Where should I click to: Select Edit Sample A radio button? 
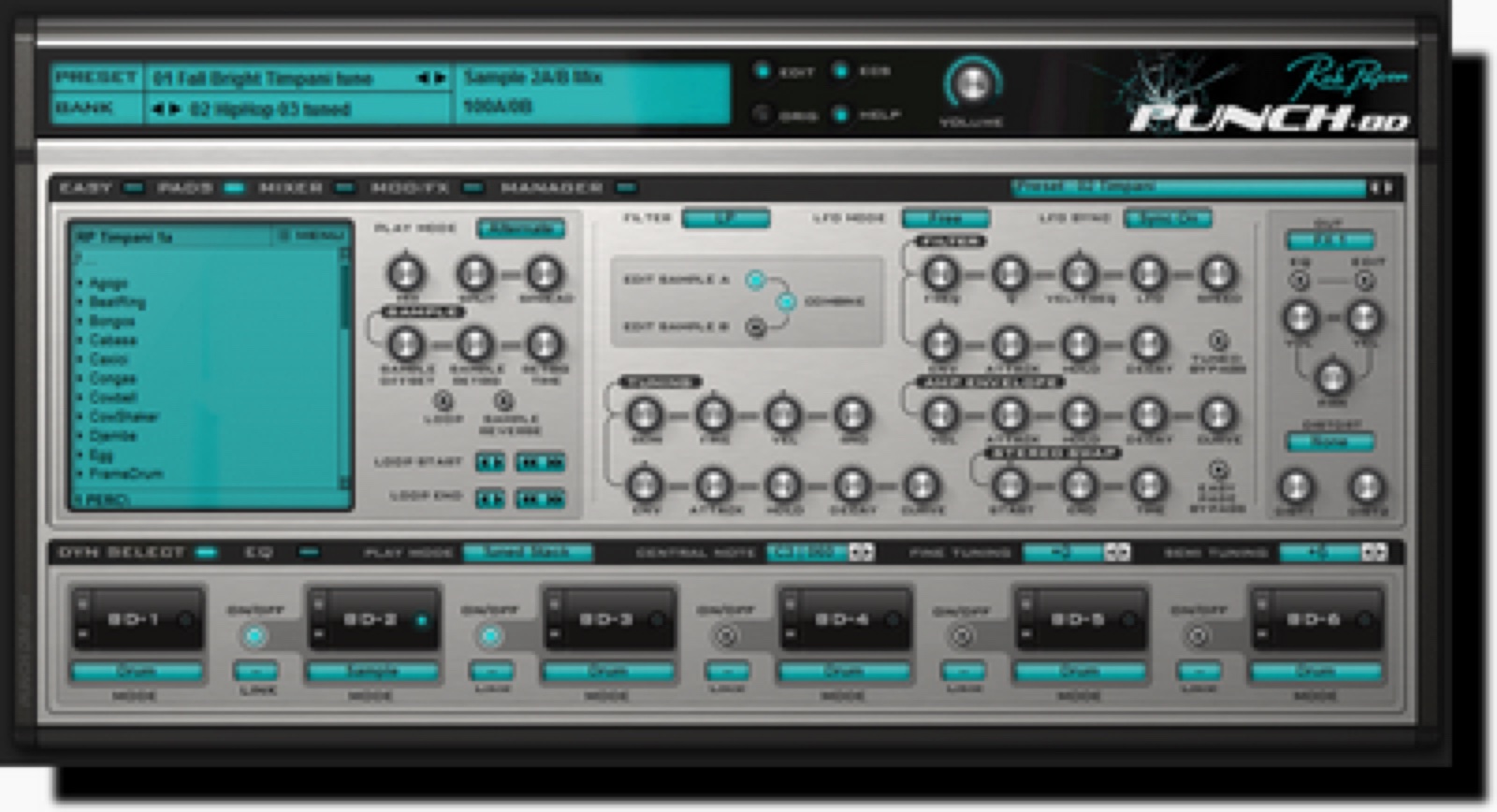tap(755, 279)
